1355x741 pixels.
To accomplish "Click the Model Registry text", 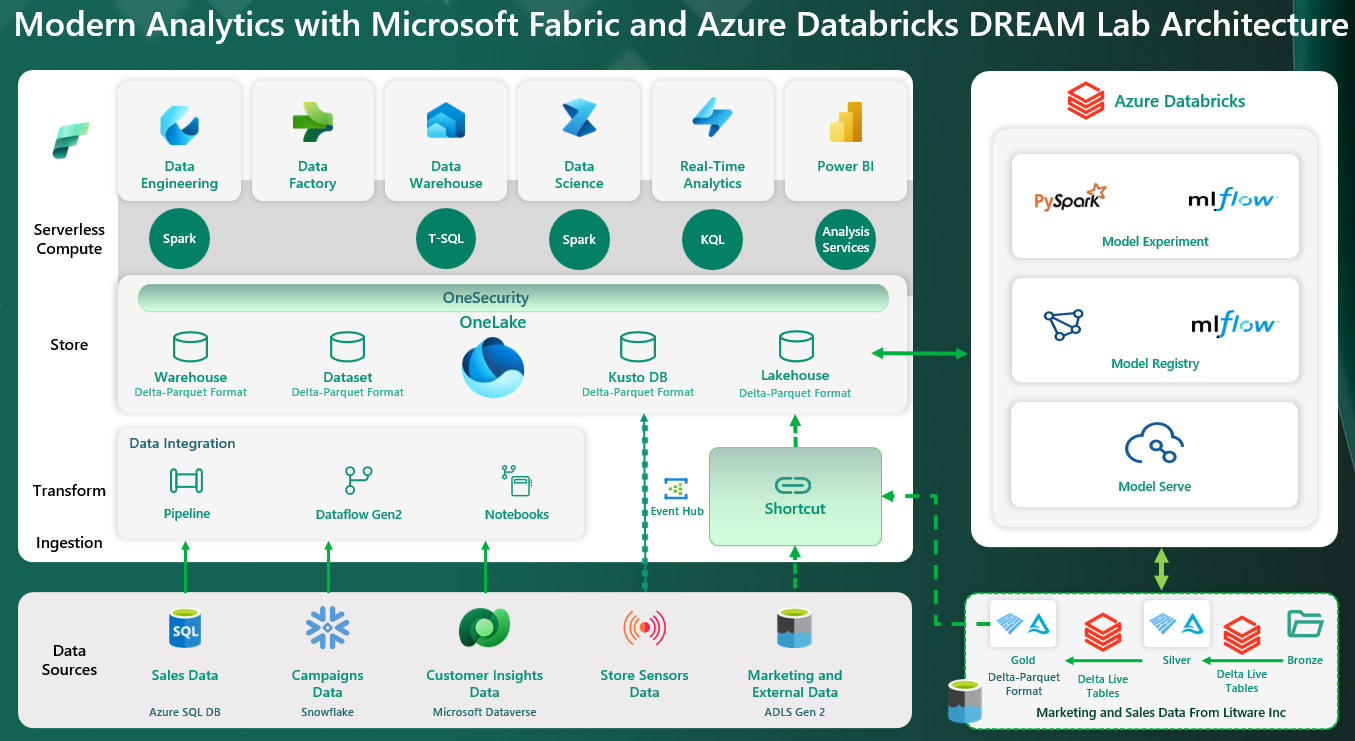I will tap(1155, 364).
